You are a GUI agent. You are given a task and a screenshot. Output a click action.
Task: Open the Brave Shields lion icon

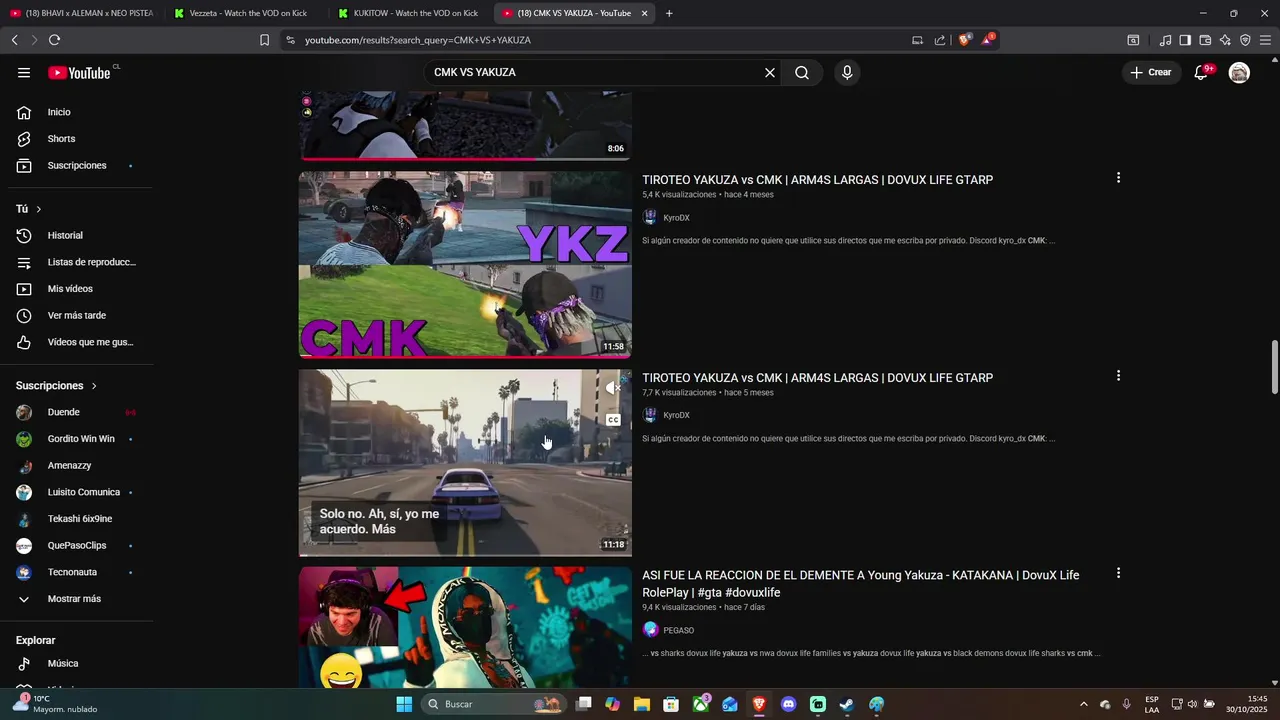coord(964,40)
